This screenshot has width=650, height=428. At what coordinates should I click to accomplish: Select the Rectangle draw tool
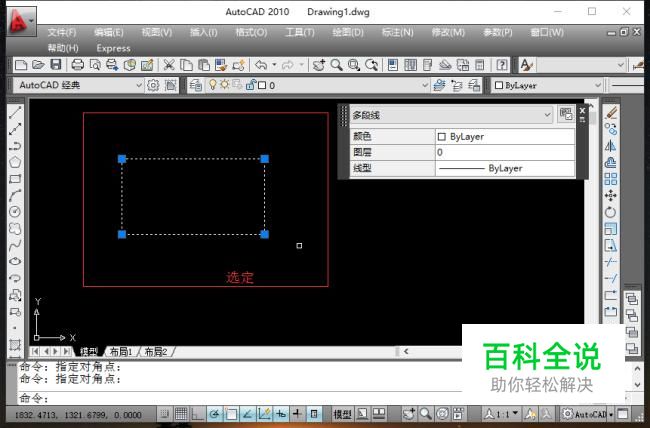(15, 179)
